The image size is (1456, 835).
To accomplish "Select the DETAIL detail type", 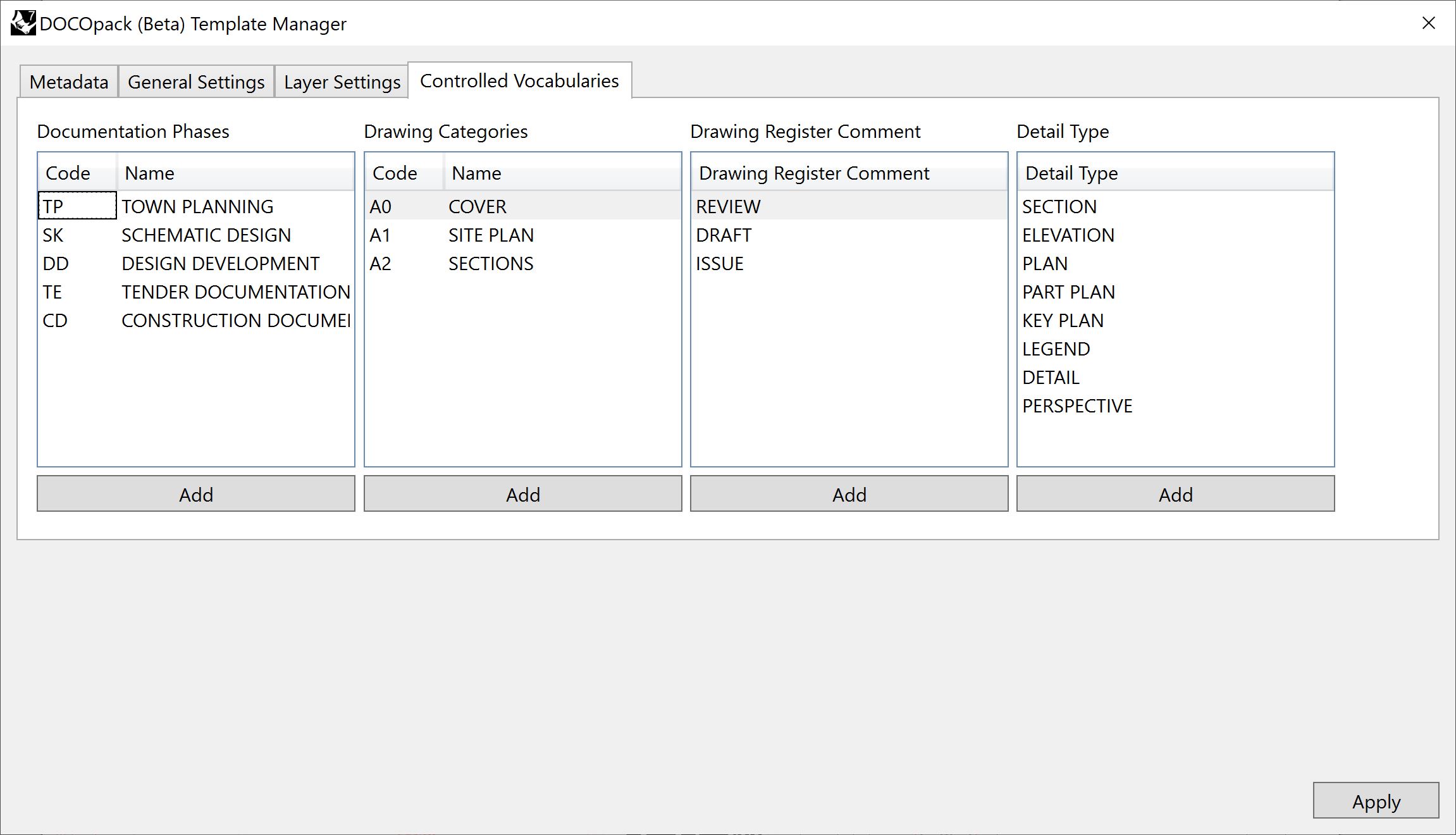I will tap(1176, 377).
